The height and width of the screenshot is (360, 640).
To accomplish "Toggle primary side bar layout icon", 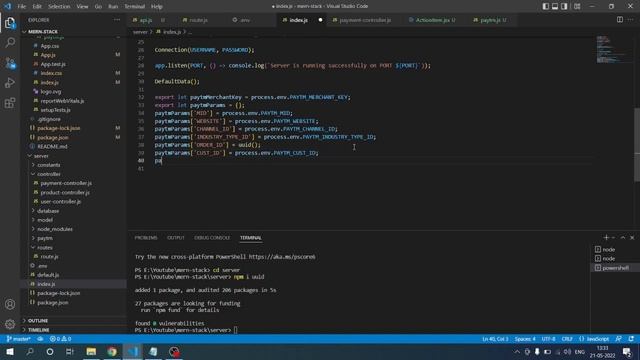I will click(x=546, y=6).
